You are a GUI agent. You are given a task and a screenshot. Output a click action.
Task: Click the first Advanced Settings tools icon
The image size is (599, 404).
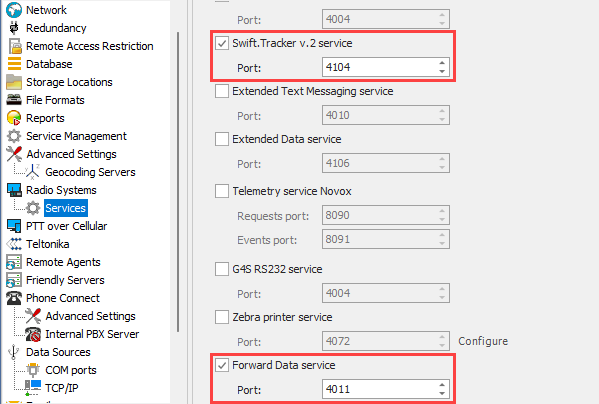(x=14, y=154)
